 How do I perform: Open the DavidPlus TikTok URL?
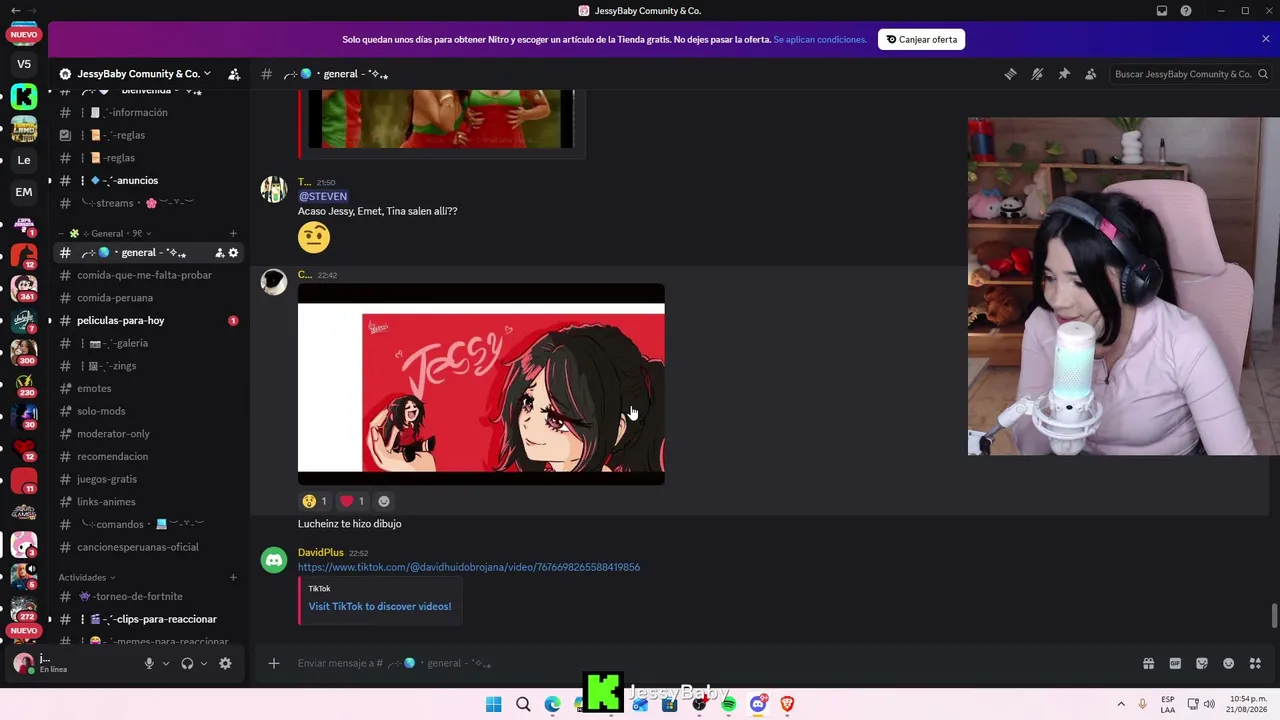pos(469,567)
